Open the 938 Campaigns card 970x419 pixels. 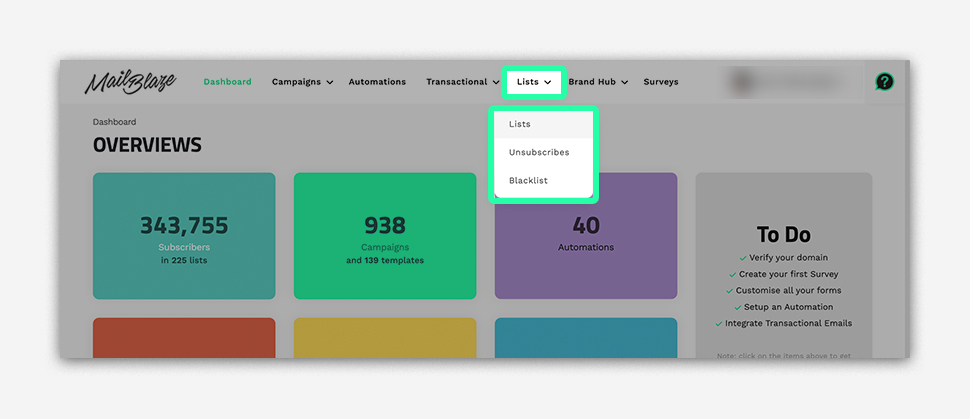click(385, 236)
